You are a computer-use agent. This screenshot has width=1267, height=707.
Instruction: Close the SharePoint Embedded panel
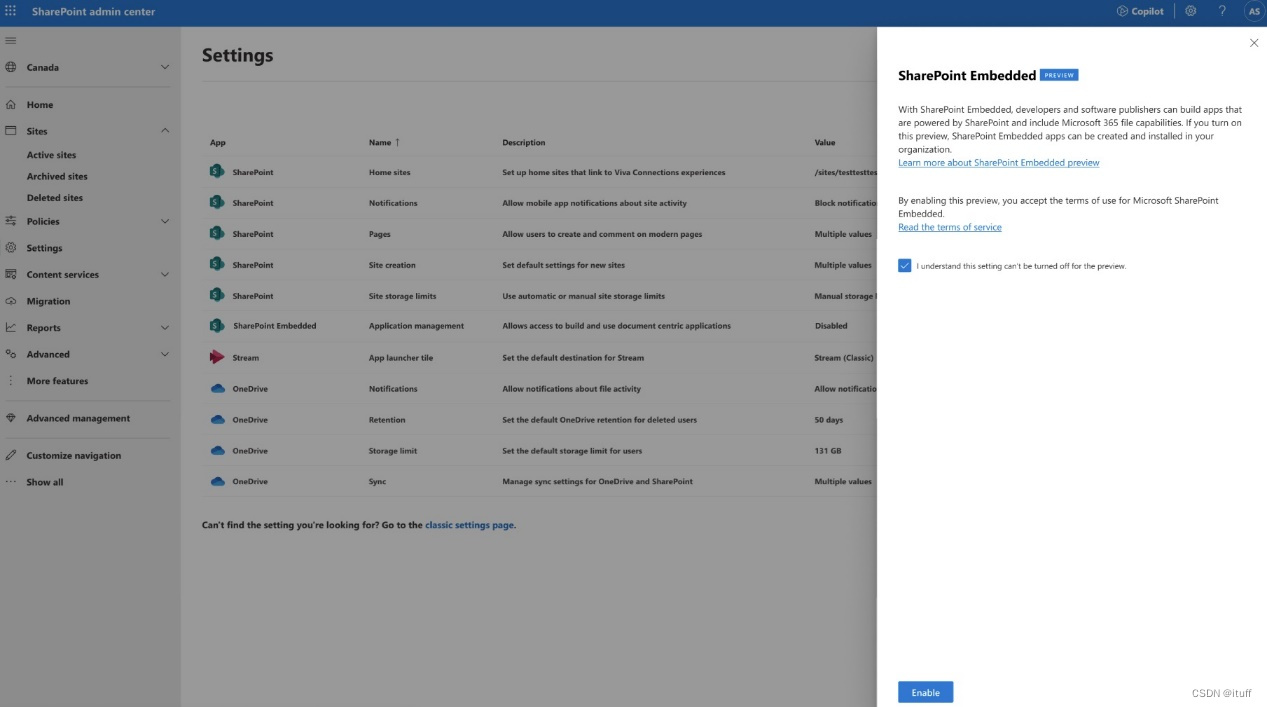click(1254, 43)
